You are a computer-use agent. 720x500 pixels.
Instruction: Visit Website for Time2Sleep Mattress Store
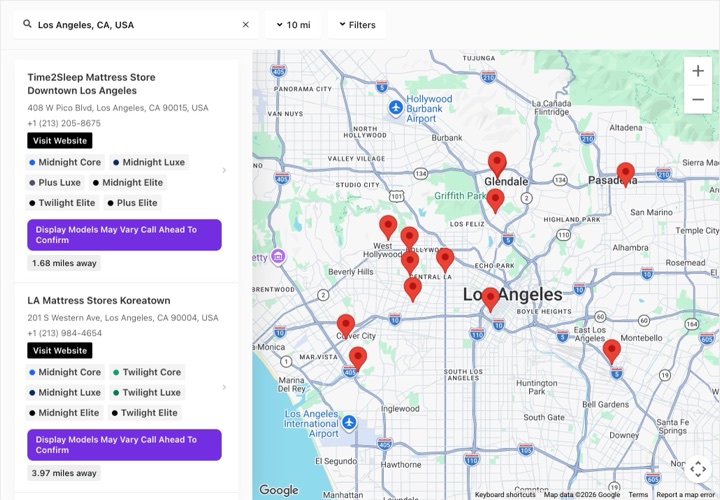click(60, 140)
